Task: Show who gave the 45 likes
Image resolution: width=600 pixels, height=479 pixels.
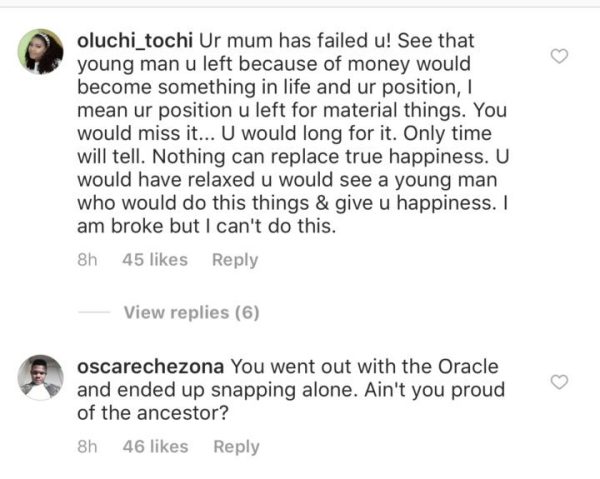Action: click(155, 260)
